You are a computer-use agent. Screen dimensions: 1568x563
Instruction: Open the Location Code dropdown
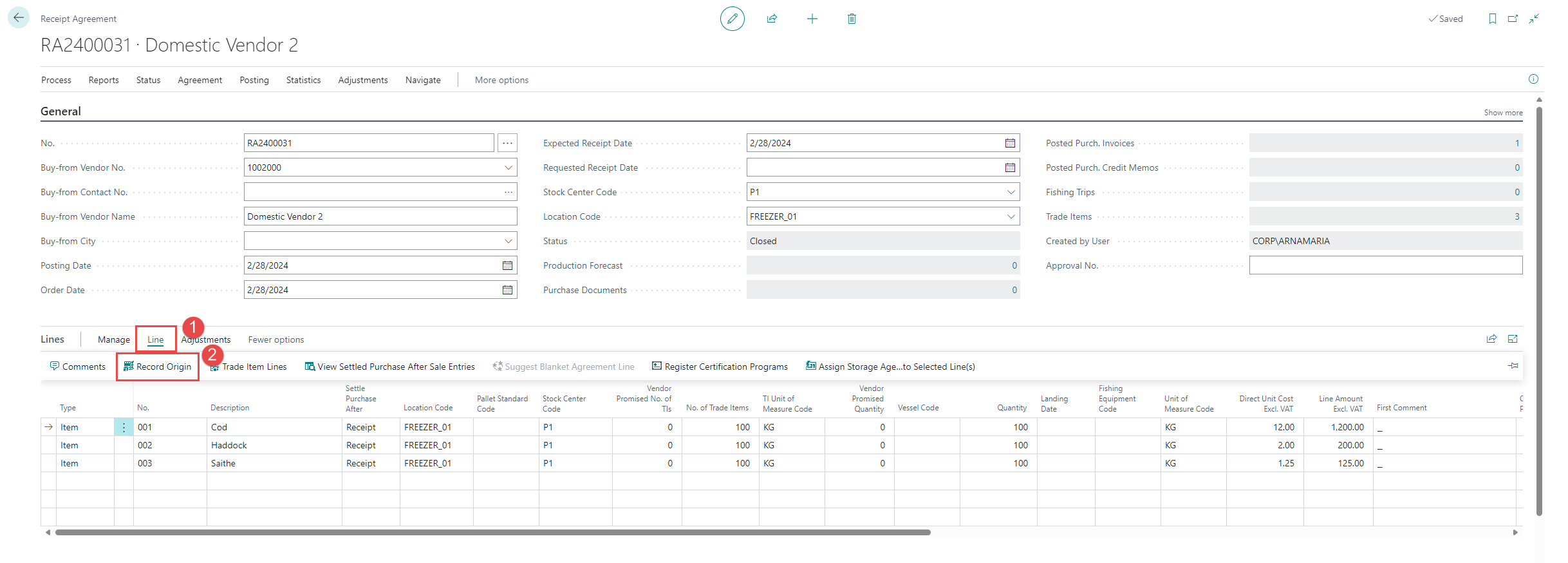pos(1011,216)
